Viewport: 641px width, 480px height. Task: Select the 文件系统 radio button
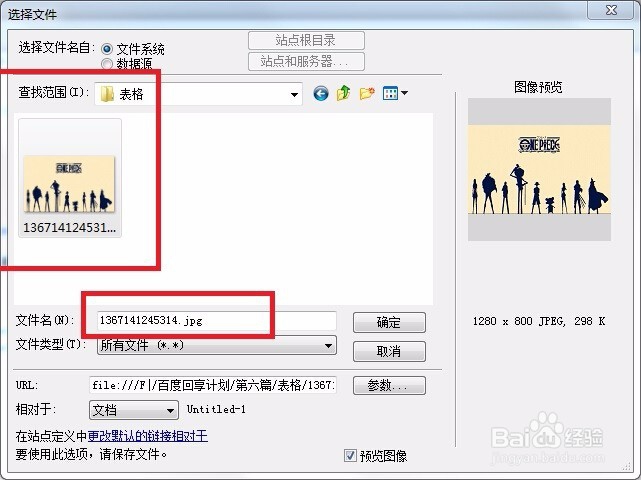coord(107,49)
